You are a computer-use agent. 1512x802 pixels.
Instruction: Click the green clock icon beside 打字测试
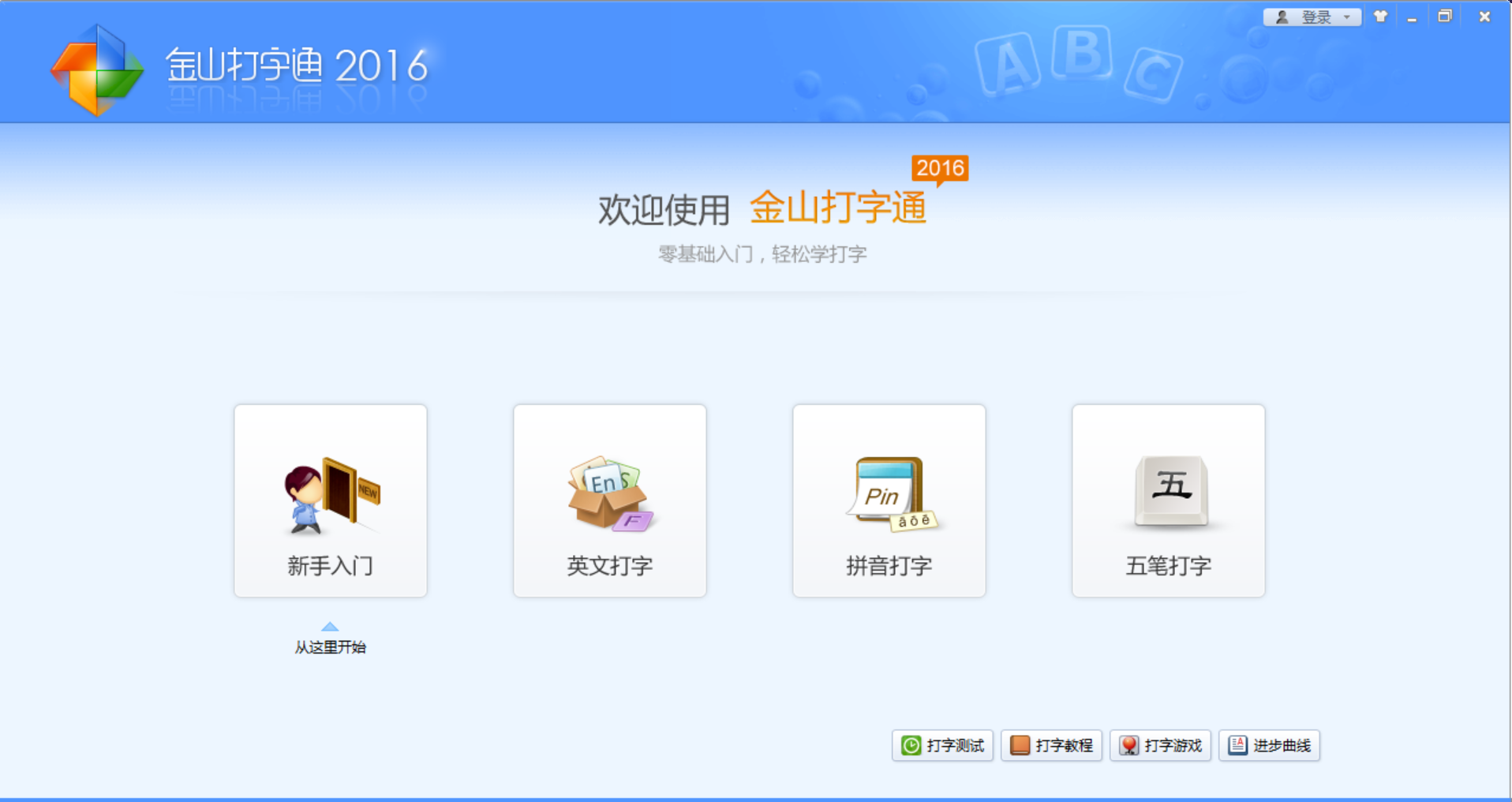click(x=911, y=744)
